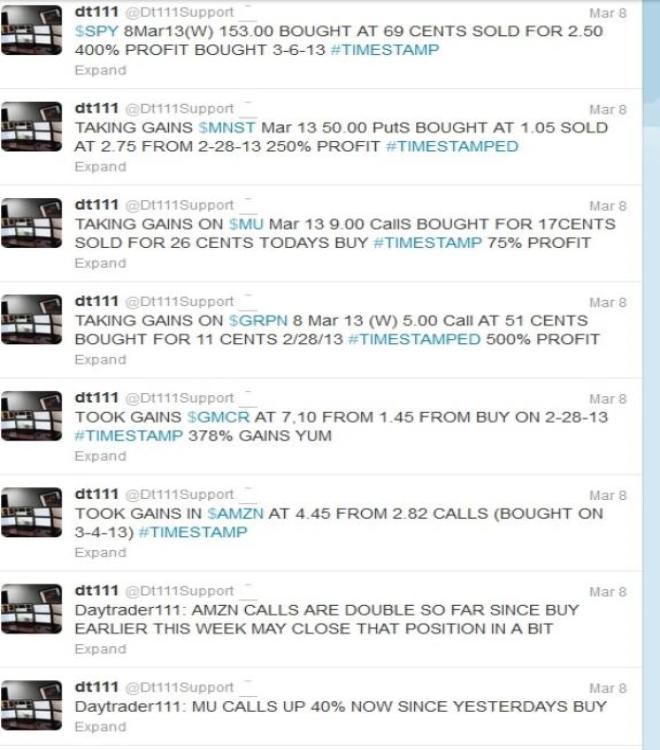This screenshot has height=750, width=660.
Task: Expand the $SPY 400% profit tweet
Action: pos(100,70)
